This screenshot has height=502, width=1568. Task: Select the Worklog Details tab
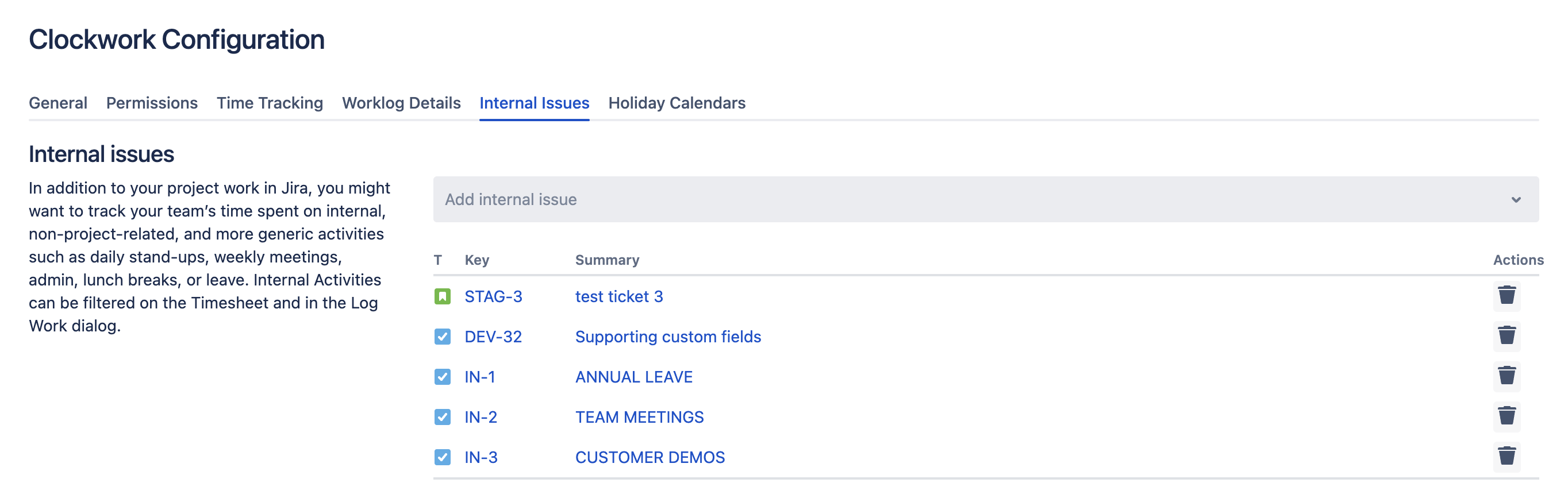[x=401, y=103]
